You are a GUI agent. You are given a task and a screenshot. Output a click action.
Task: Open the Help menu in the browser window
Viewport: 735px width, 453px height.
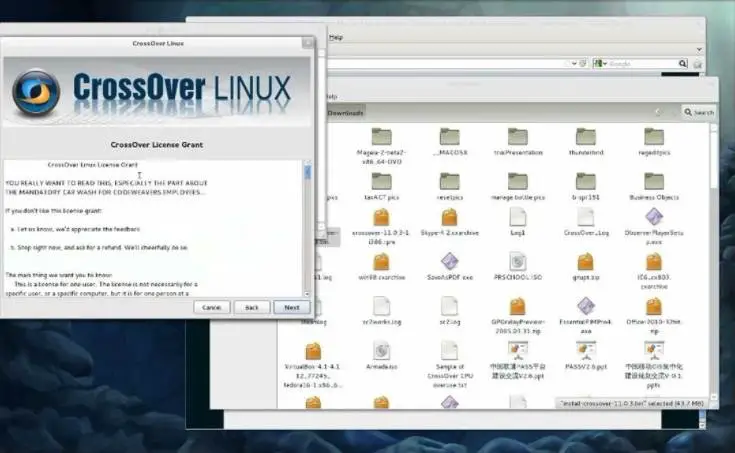tap(336, 37)
